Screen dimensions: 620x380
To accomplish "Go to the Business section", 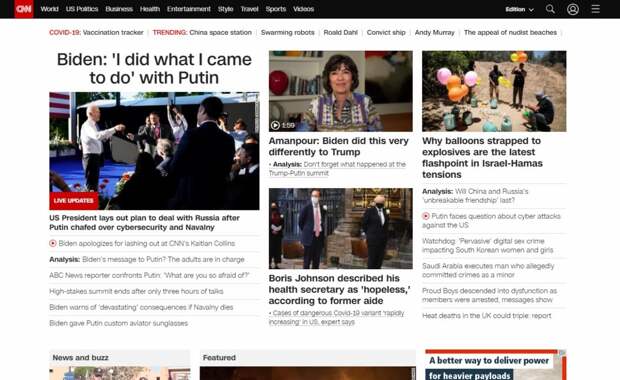I will (x=119, y=9).
